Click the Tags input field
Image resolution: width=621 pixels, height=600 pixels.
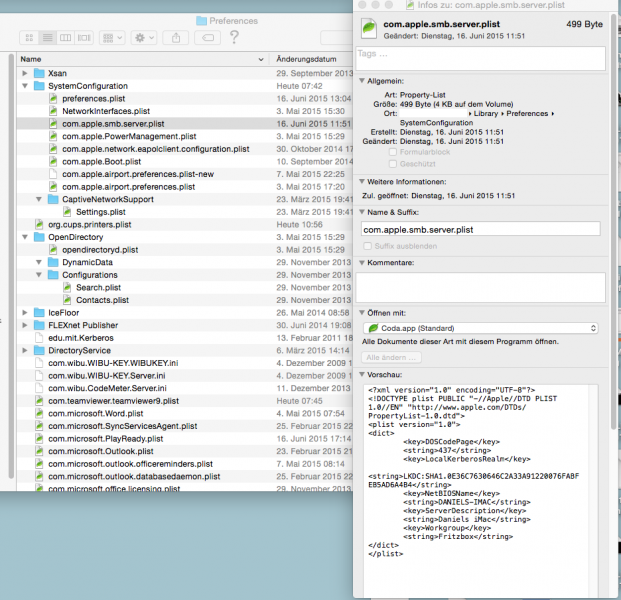click(481, 59)
